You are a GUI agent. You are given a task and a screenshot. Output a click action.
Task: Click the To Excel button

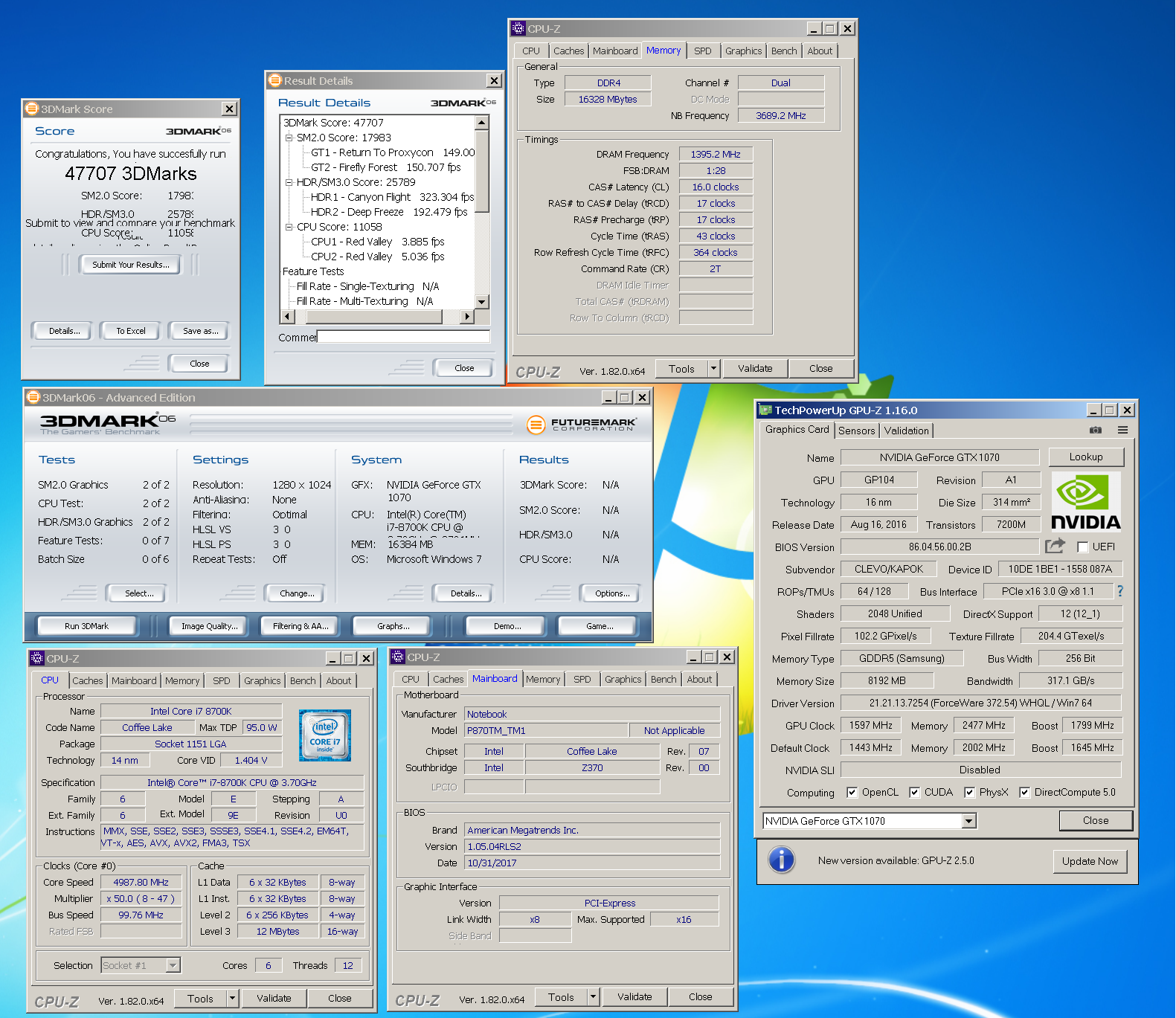[131, 331]
